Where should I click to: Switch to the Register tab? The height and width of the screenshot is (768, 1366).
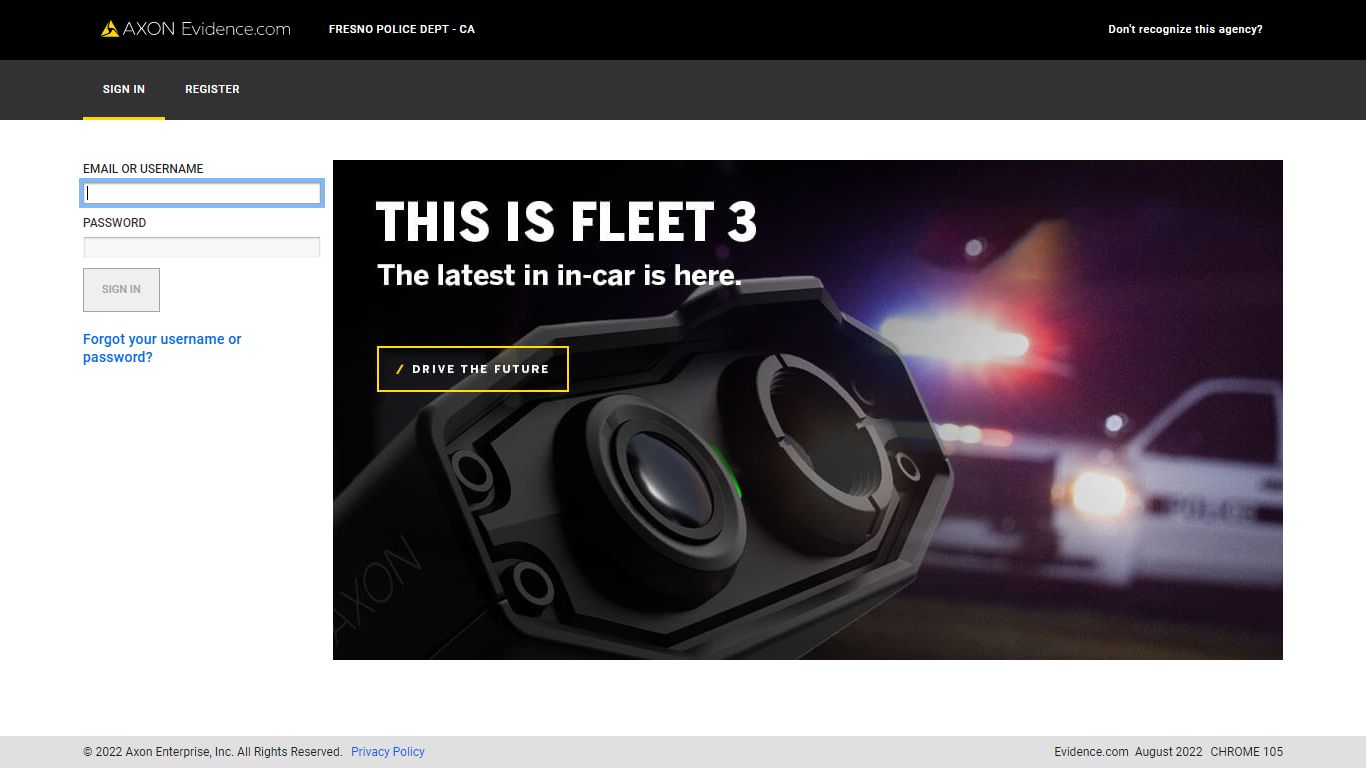212,89
